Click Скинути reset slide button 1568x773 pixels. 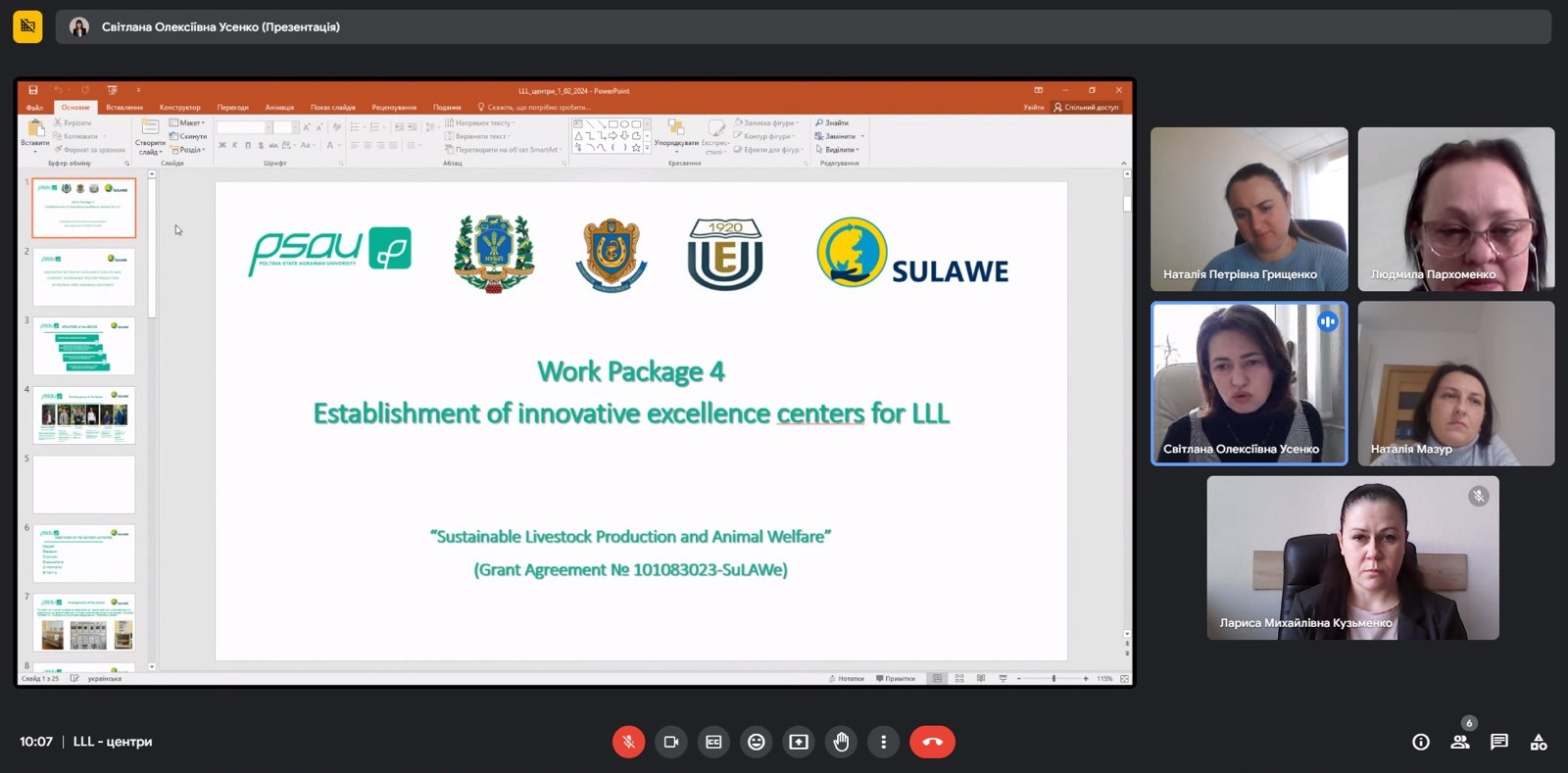188,136
